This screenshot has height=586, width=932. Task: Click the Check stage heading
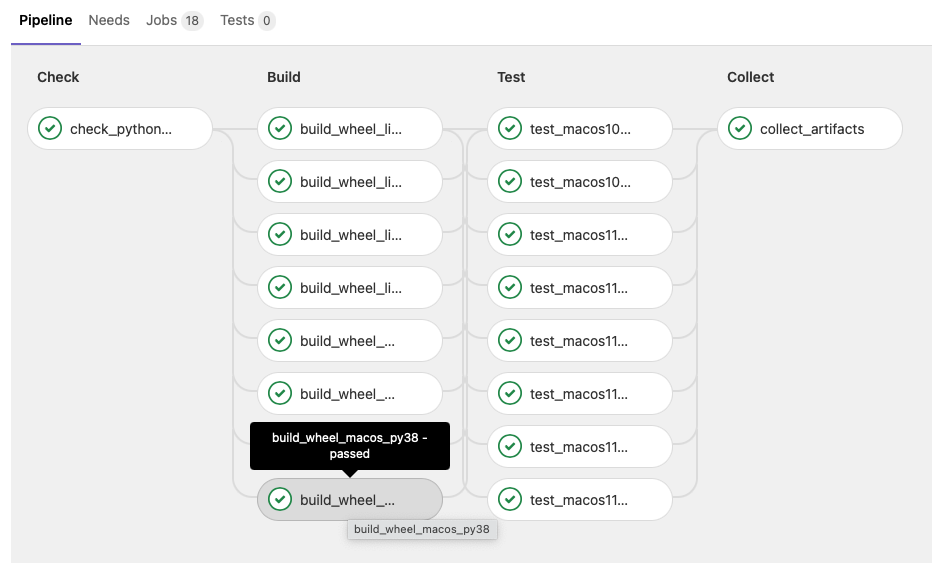coord(58,77)
